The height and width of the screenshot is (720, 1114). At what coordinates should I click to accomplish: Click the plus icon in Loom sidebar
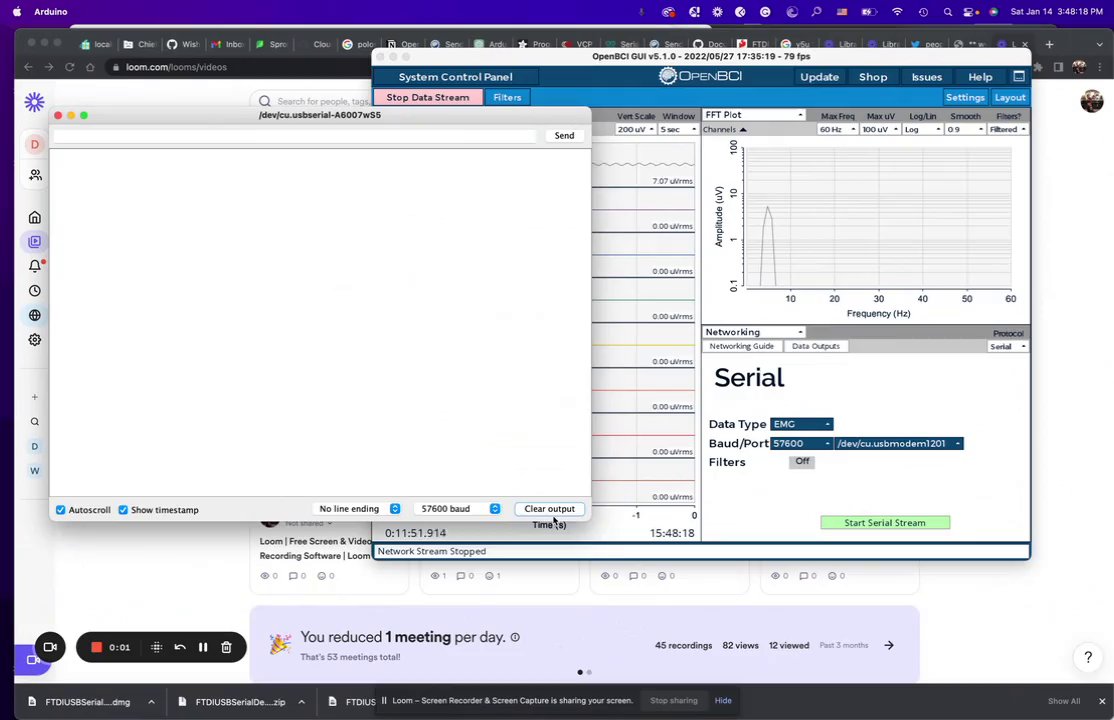(35, 397)
